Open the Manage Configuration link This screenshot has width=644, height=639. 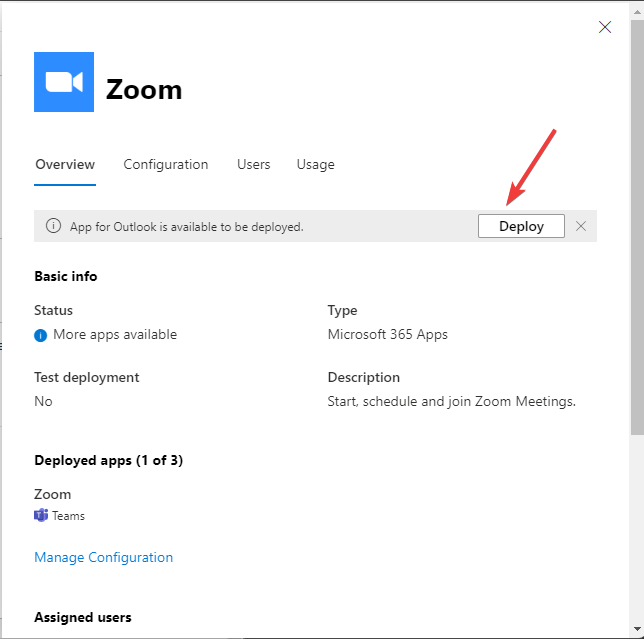click(x=103, y=557)
